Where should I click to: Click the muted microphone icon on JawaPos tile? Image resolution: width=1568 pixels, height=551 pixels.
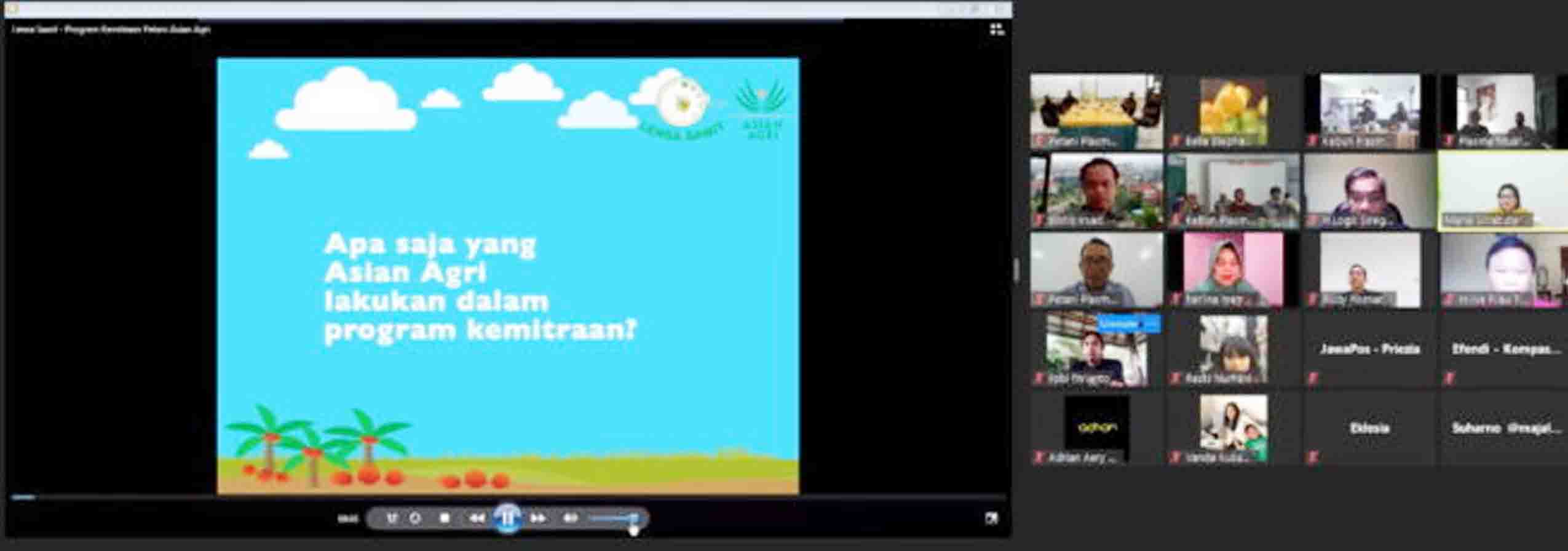[1313, 378]
